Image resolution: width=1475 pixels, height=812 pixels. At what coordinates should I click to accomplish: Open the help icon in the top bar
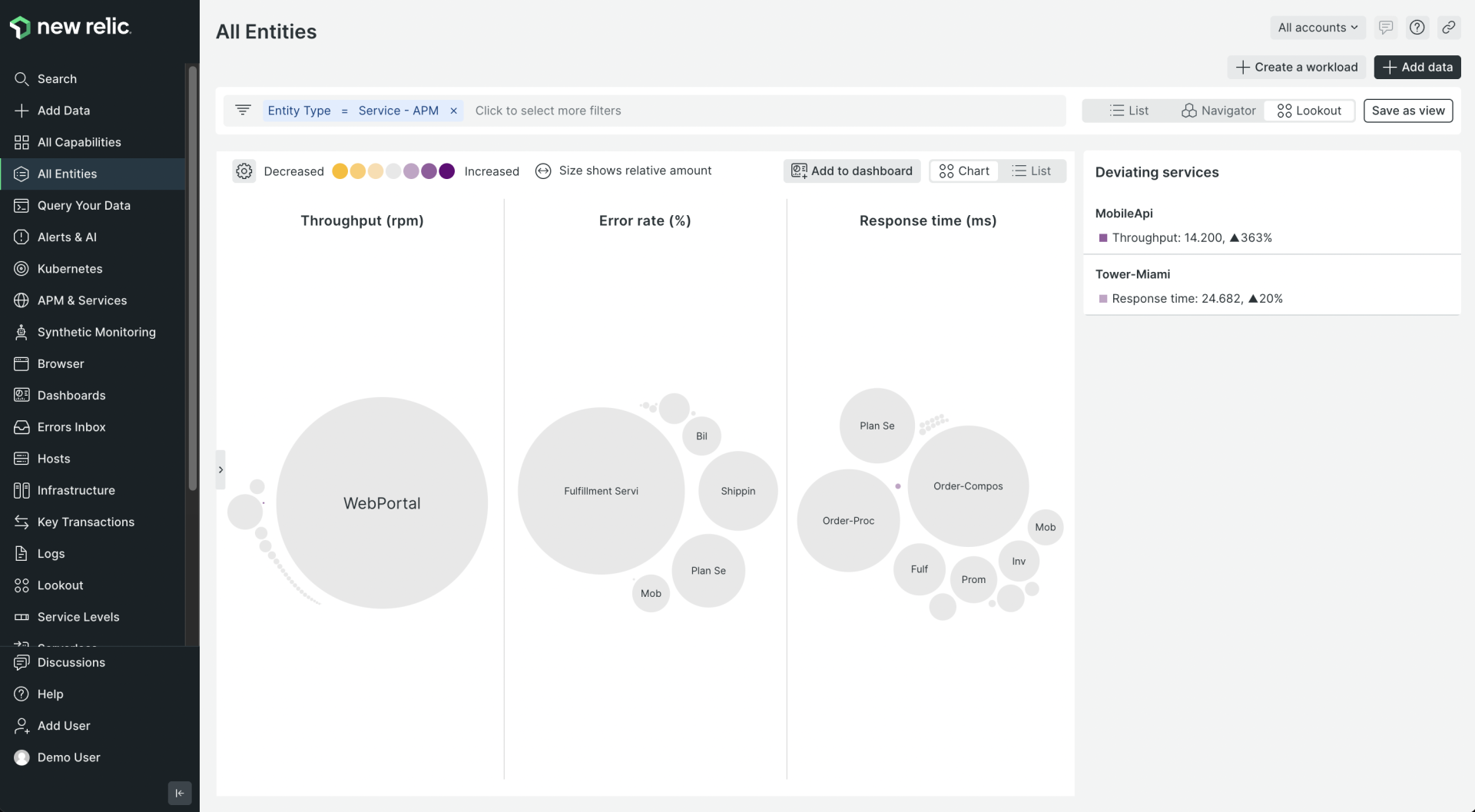[1417, 27]
